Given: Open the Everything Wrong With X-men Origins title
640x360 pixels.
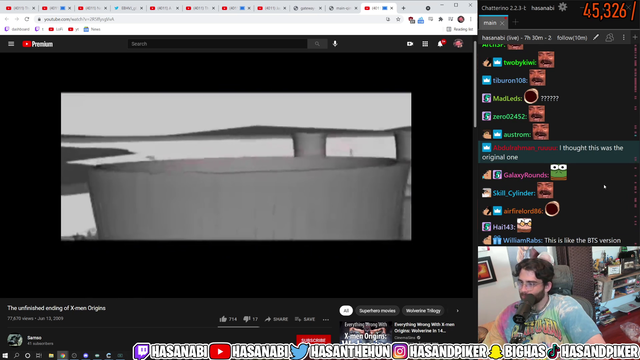Looking at the screenshot, I should 424,327.
